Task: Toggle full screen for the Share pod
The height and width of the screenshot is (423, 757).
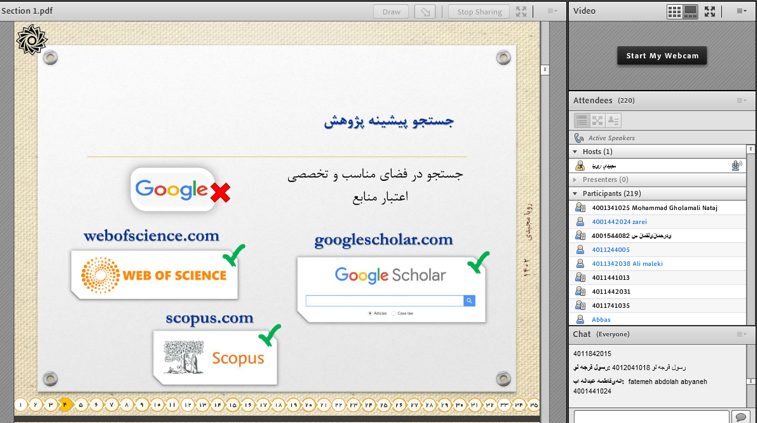Action: (521, 12)
